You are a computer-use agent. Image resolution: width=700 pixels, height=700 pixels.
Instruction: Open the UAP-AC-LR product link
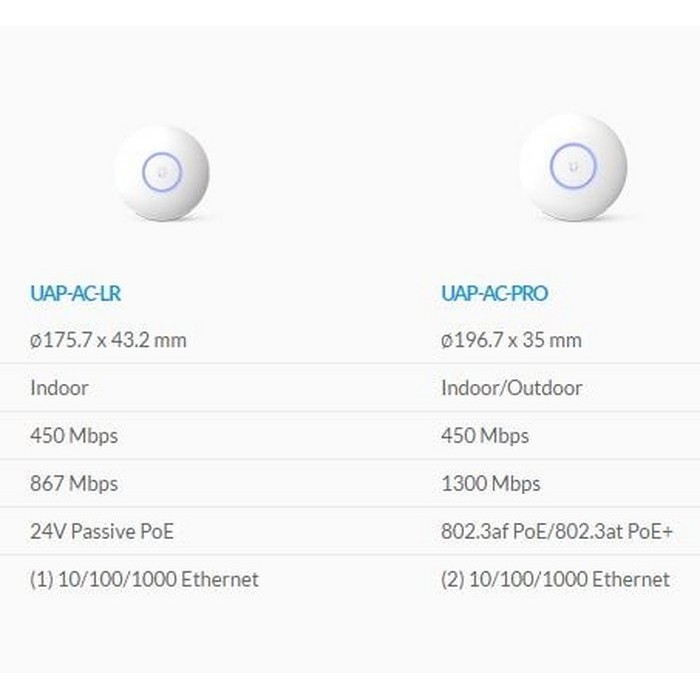tap(76, 293)
